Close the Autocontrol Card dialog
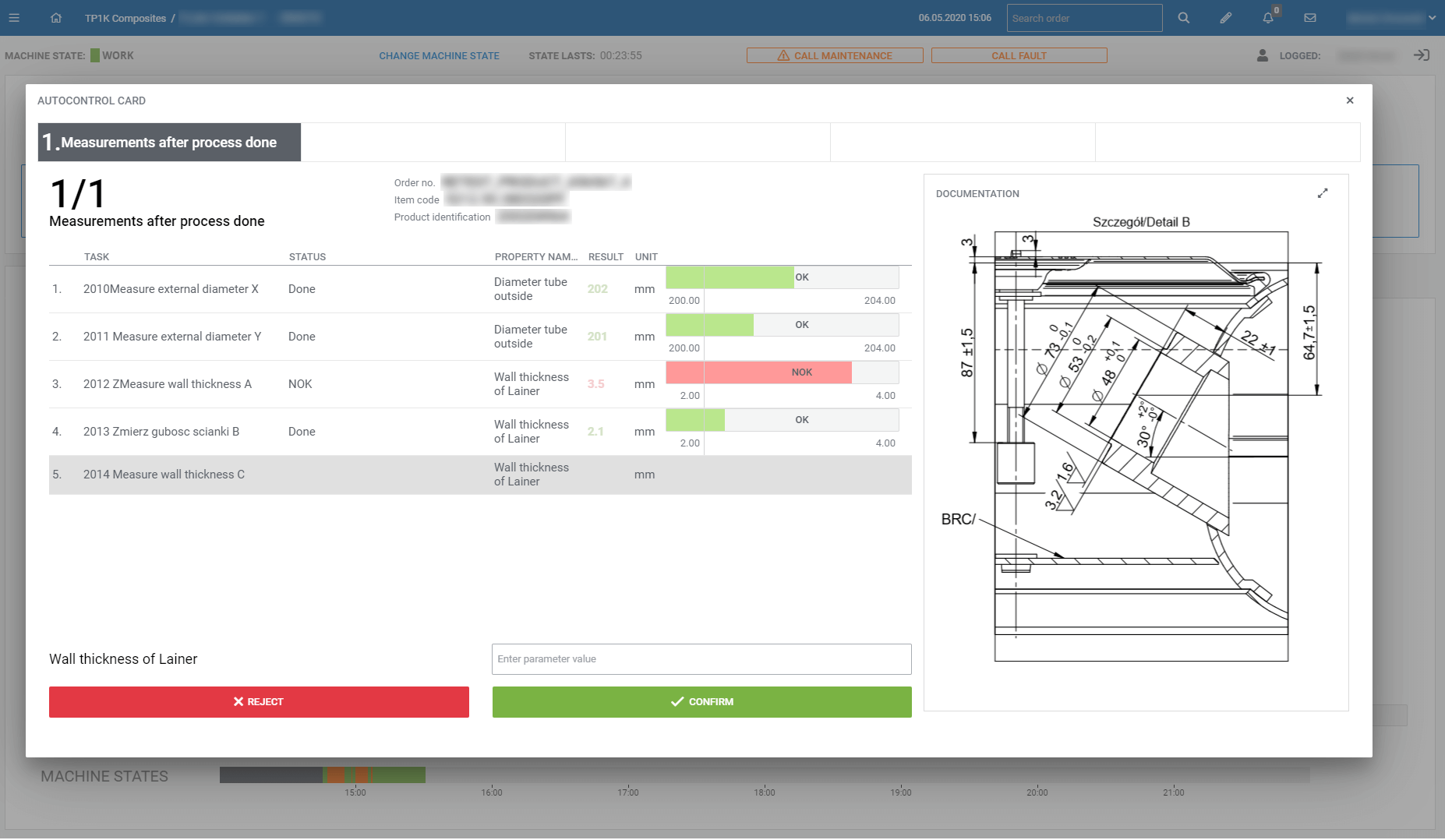The width and height of the screenshot is (1445, 840). coord(1350,101)
